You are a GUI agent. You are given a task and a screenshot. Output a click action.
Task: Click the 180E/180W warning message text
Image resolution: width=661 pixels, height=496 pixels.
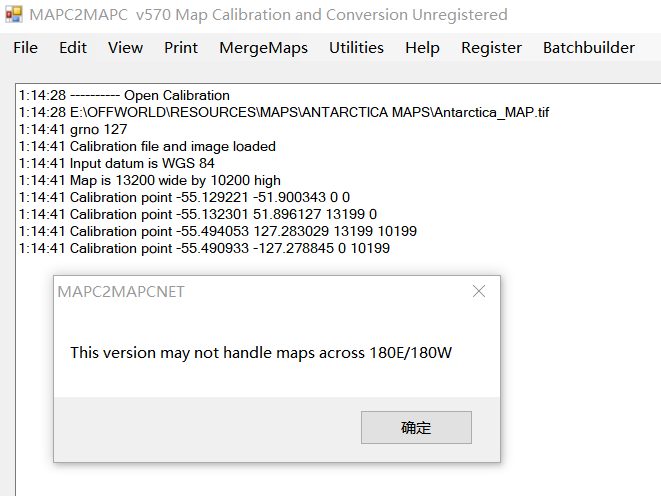click(261, 353)
